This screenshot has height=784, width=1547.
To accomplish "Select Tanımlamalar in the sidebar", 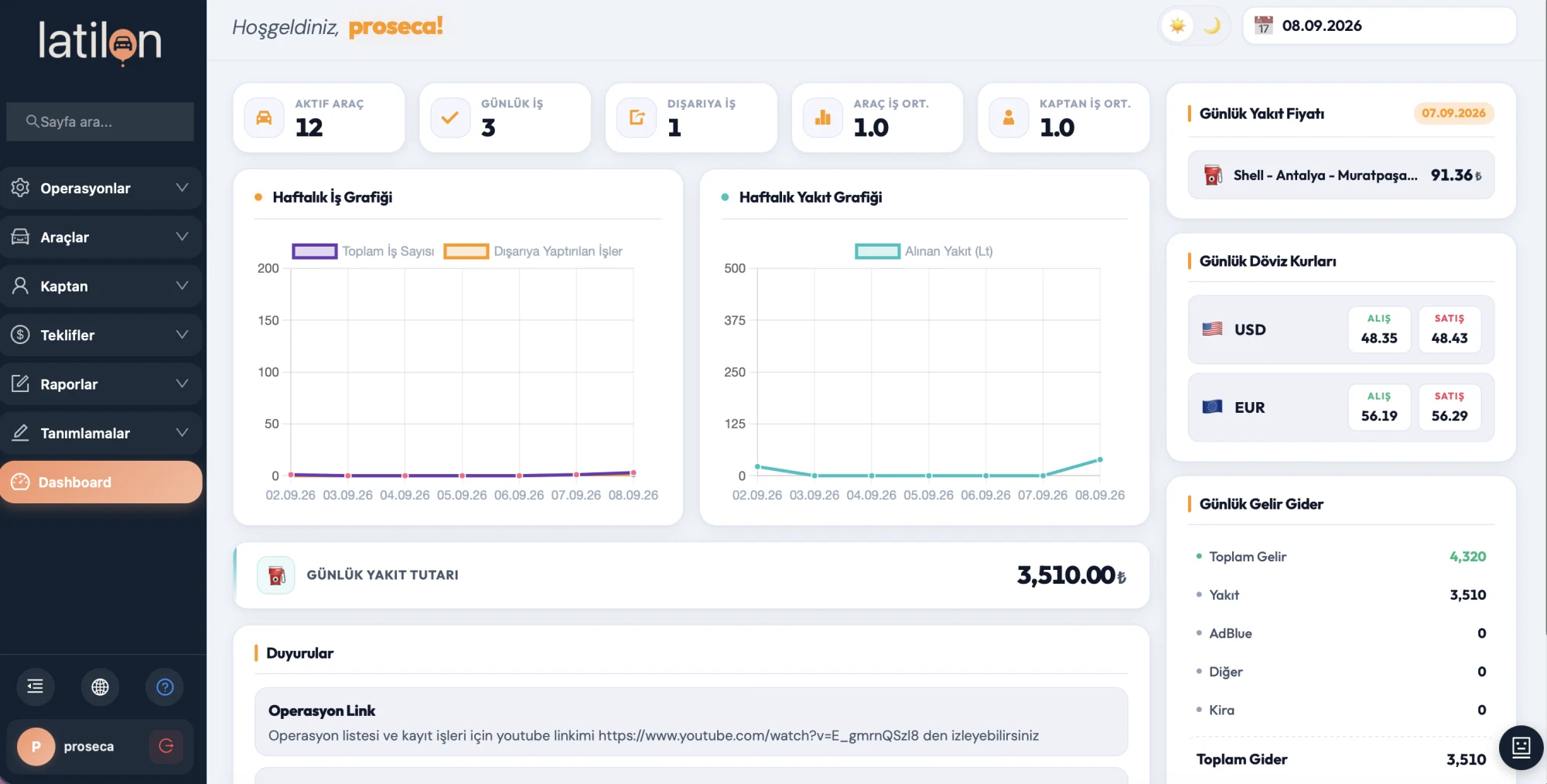I will pos(101,433).
